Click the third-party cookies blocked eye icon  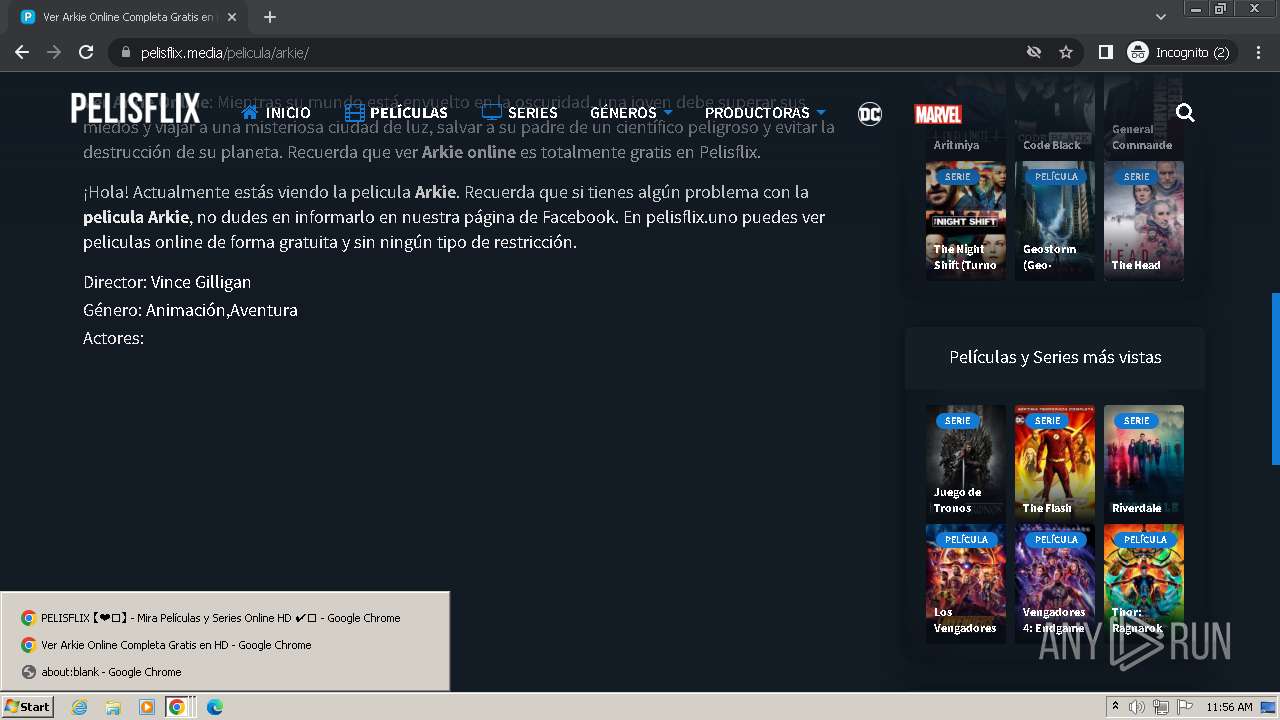[x=1034, y=52]
